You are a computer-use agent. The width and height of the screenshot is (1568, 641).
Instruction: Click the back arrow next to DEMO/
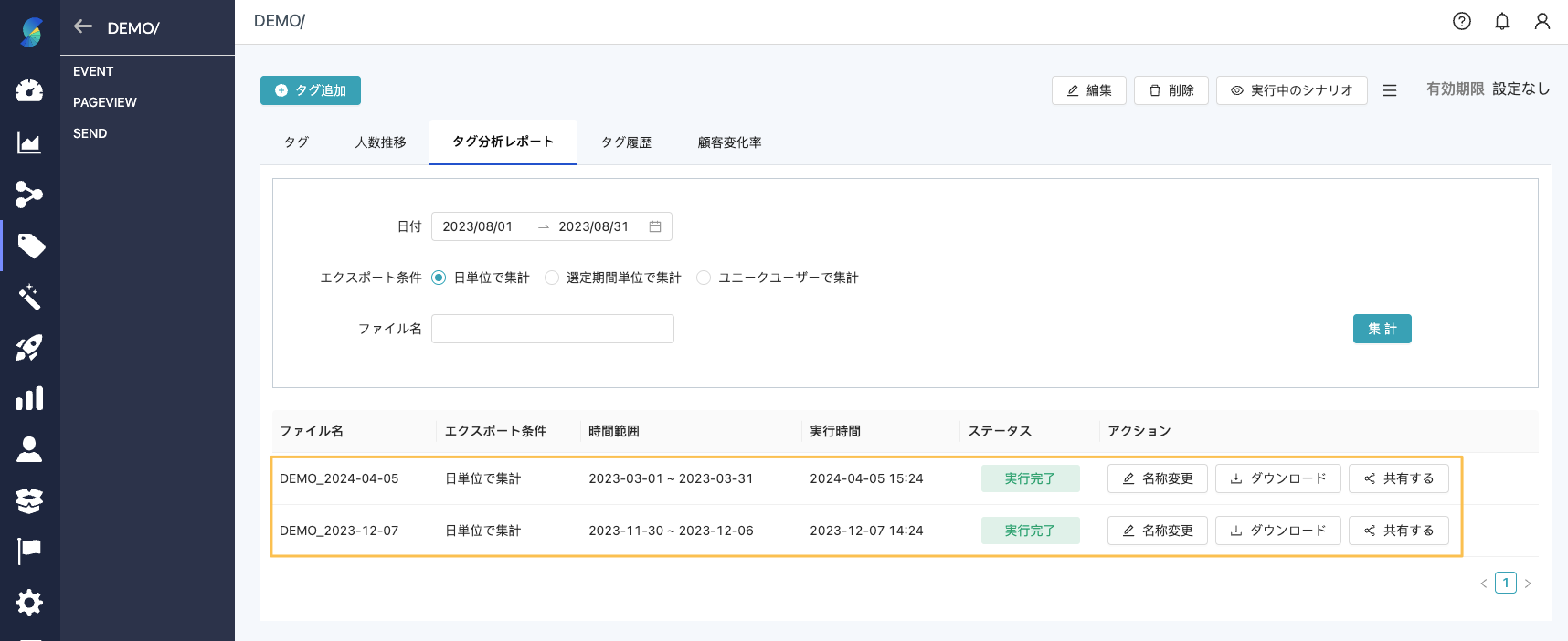click(x=83, y=27)
